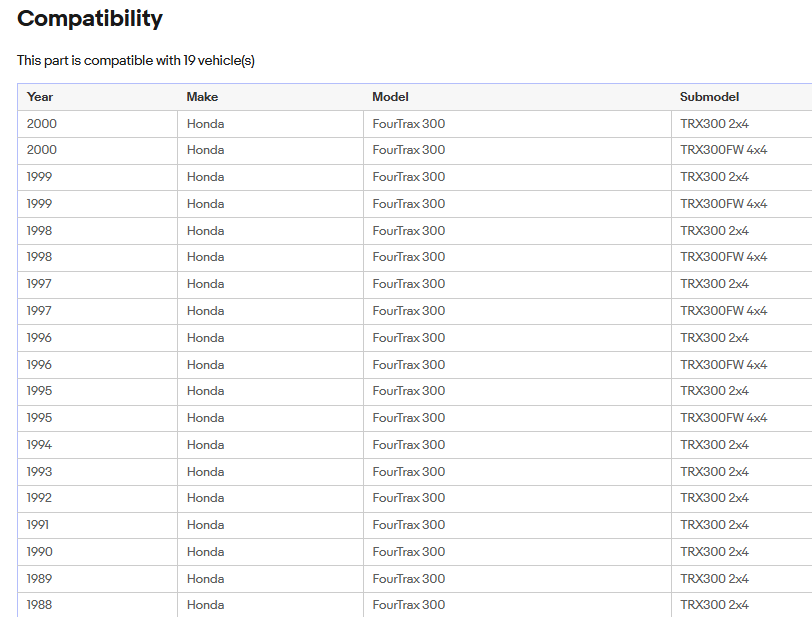Click the Year column header
Image resolution: width=812 pixels, height=617 pixels.
40,97
